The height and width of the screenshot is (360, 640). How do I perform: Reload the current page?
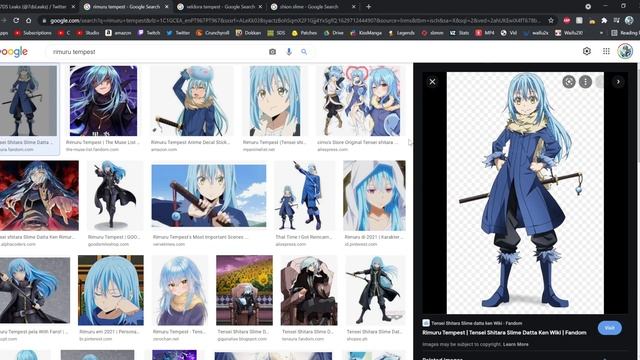pos(16,20)
